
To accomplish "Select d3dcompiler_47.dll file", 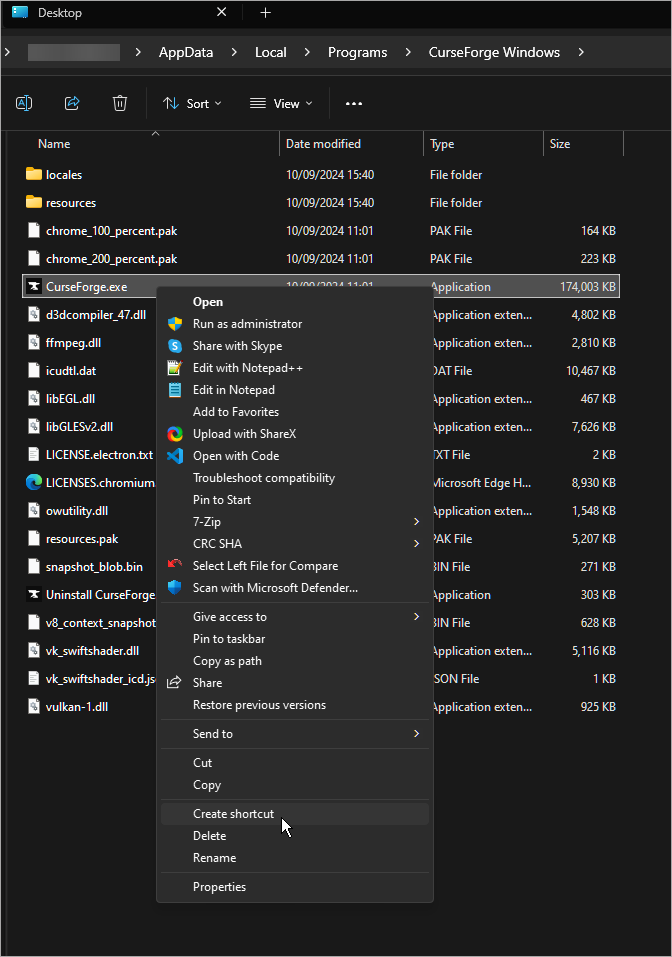I will click(96, 315).
